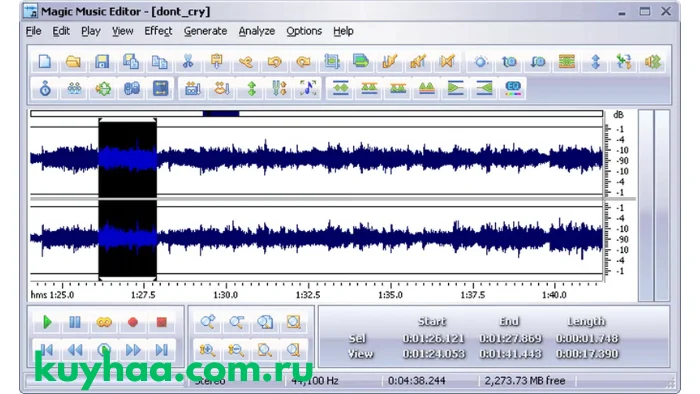Open the Edit menu
Screen dimensions: 700x394
coord(61,31)
